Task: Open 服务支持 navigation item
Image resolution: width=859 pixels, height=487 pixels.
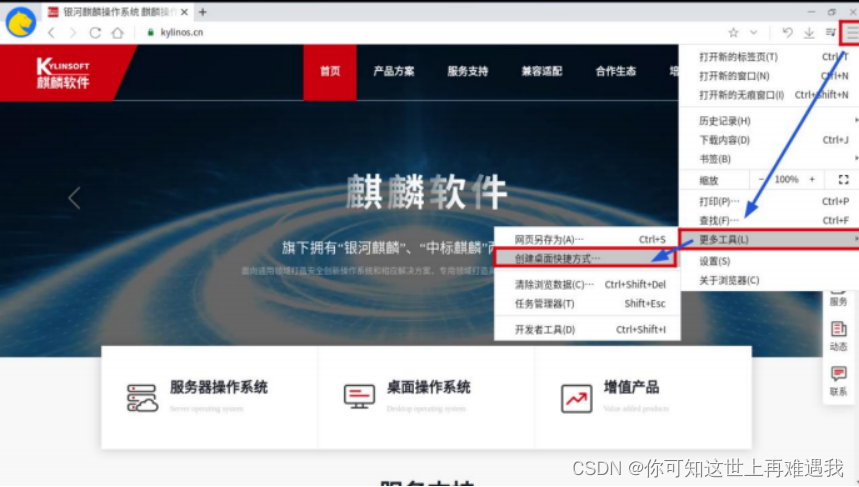Action: pyautogui.click(x=468, y=71)
